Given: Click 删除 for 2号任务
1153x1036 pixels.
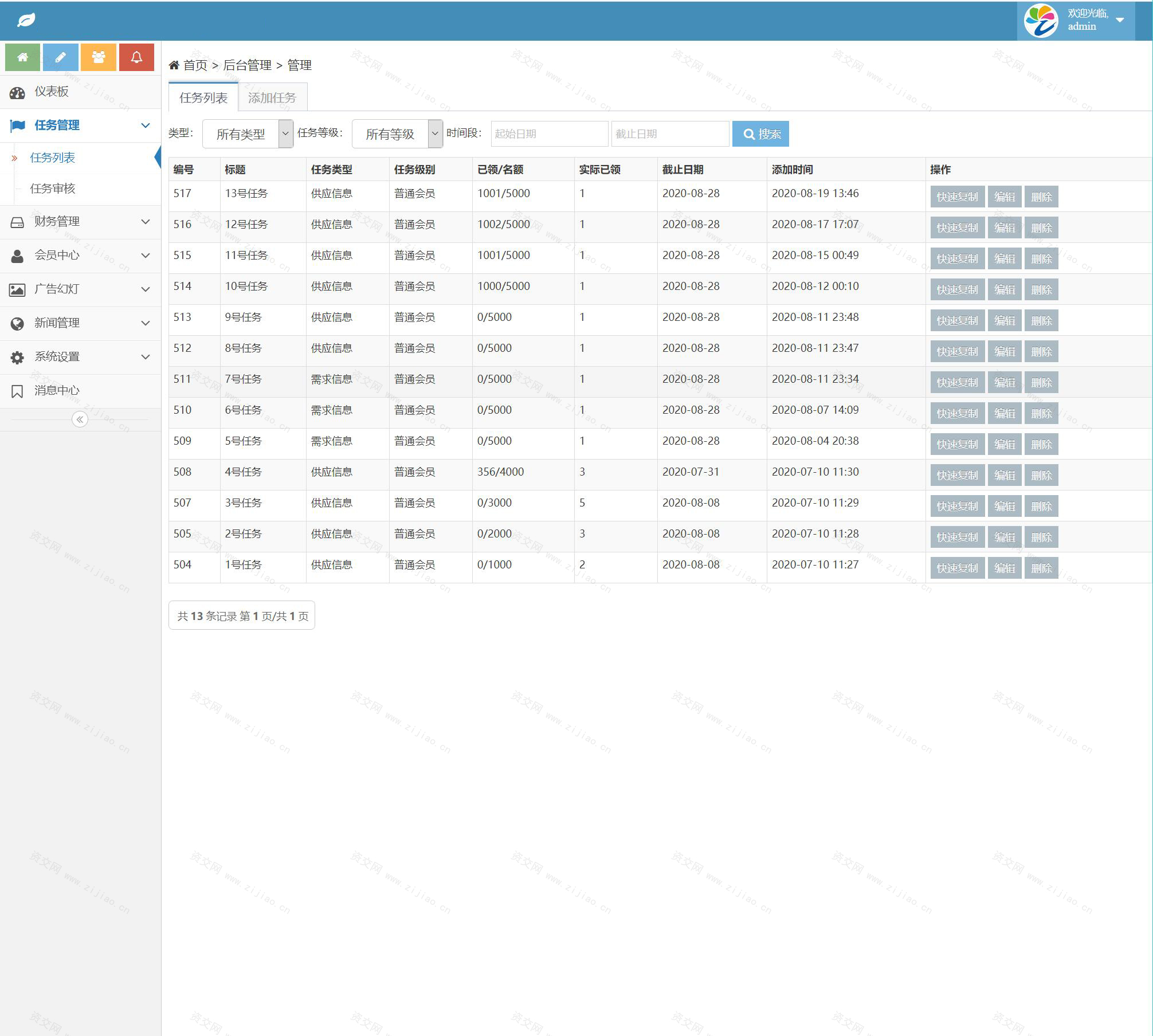Looking at the screenshot, I should tap(1041, 537).
